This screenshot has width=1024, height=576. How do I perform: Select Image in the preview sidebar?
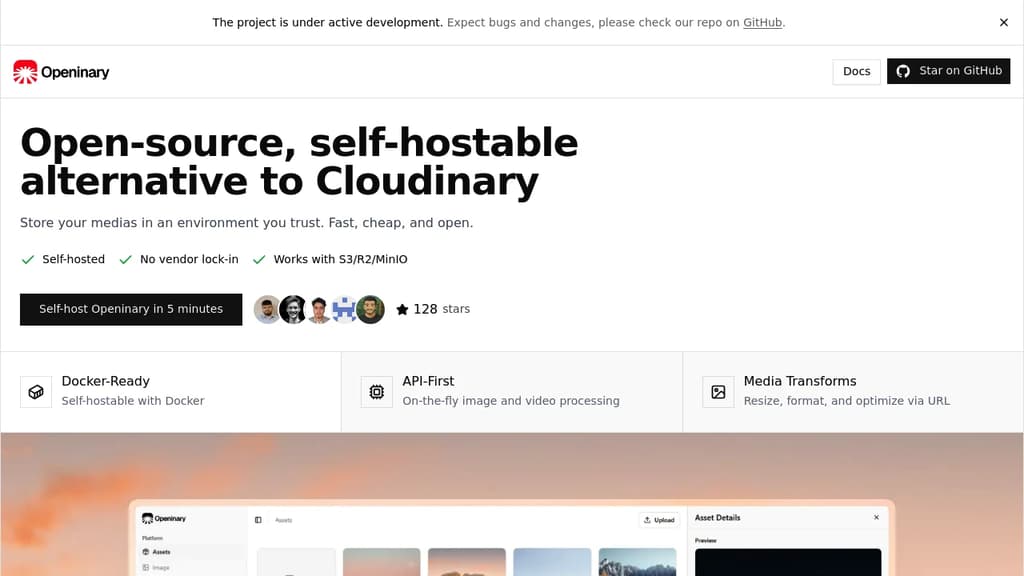[x=162, y=567]
